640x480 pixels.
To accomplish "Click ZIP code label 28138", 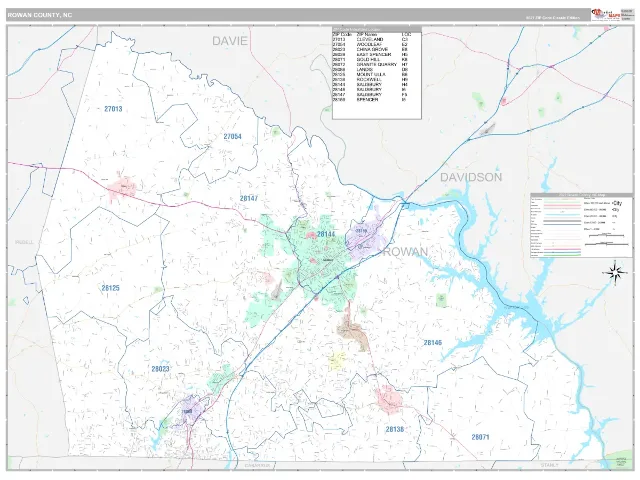I will pyautogui.click(x=395, y=429).
